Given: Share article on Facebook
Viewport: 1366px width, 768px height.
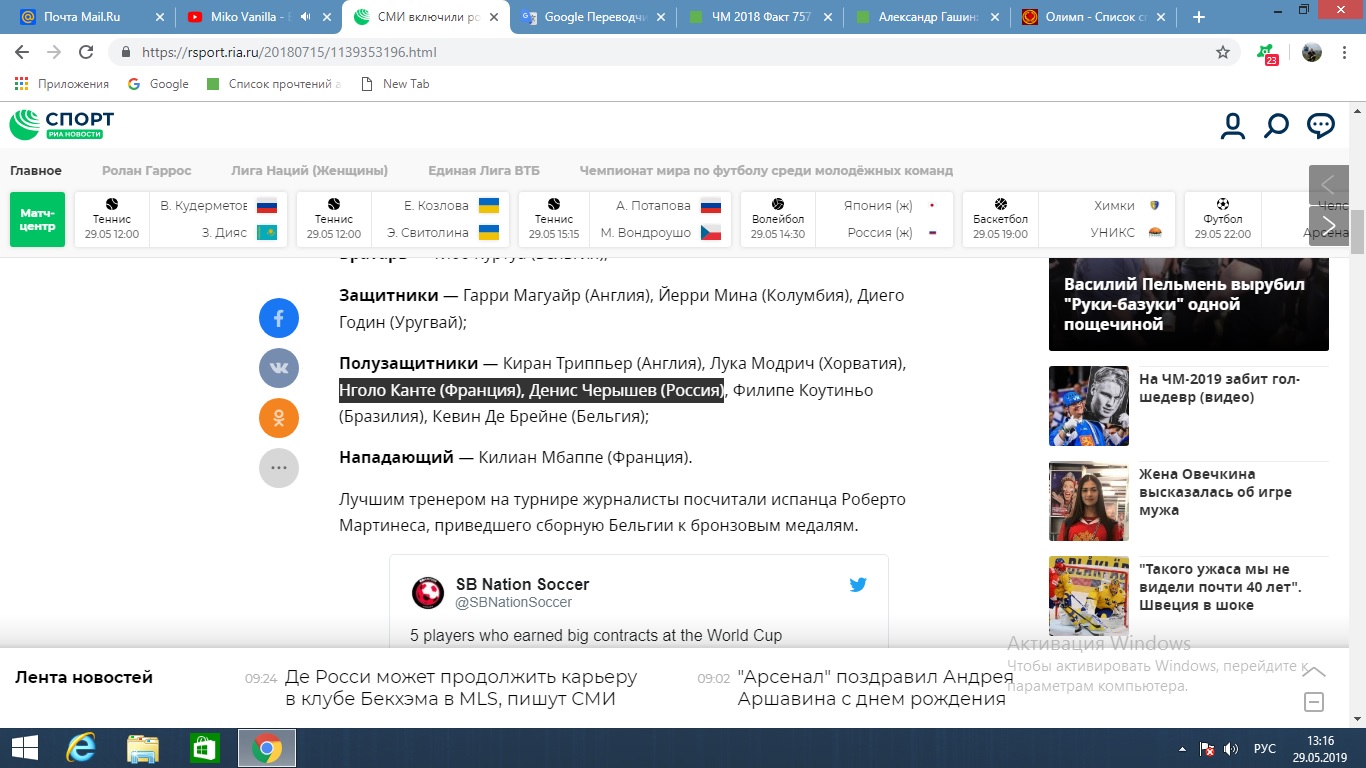Looking at the screenshot, I should click(x=279, y=319).
